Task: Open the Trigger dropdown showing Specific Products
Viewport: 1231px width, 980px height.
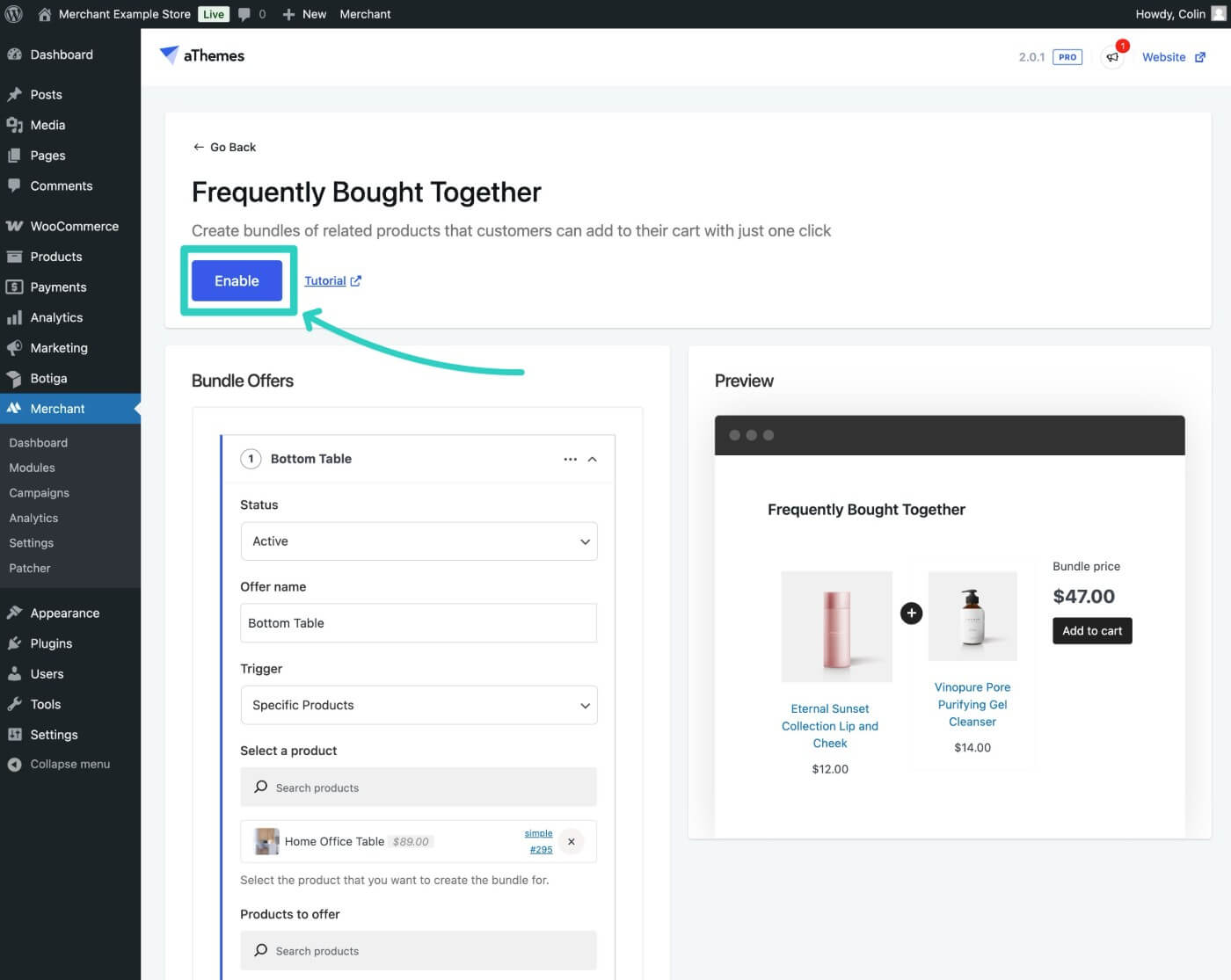Action: [x=419, y=705]
